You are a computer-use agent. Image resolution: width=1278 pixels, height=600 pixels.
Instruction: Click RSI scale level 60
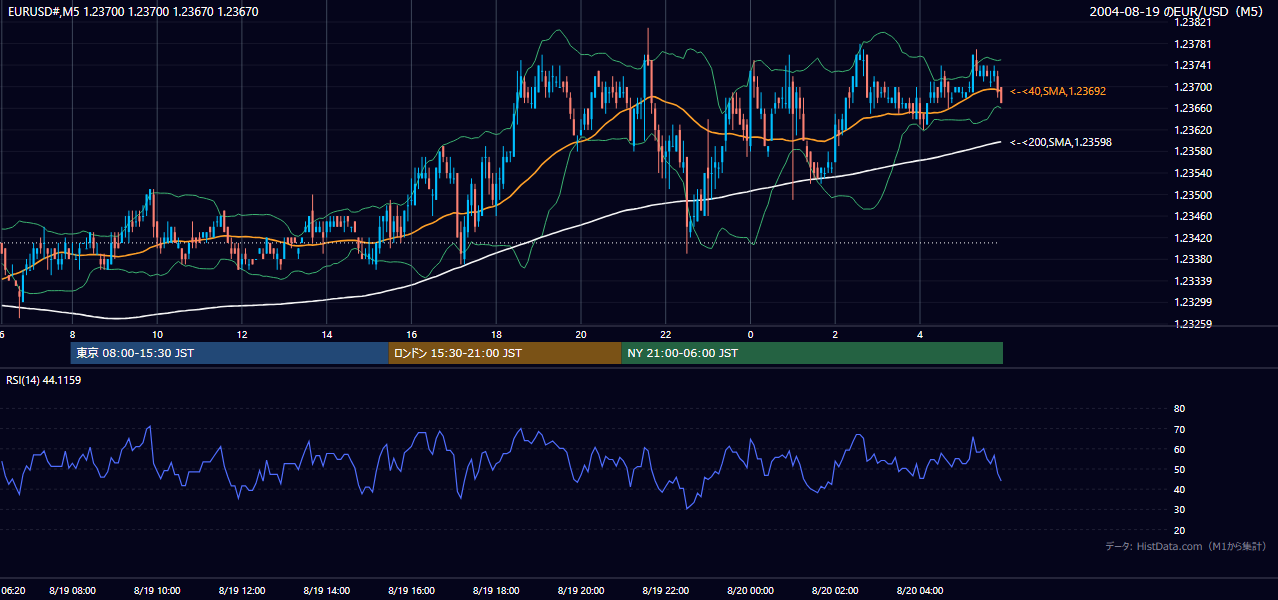(1179, 449)
